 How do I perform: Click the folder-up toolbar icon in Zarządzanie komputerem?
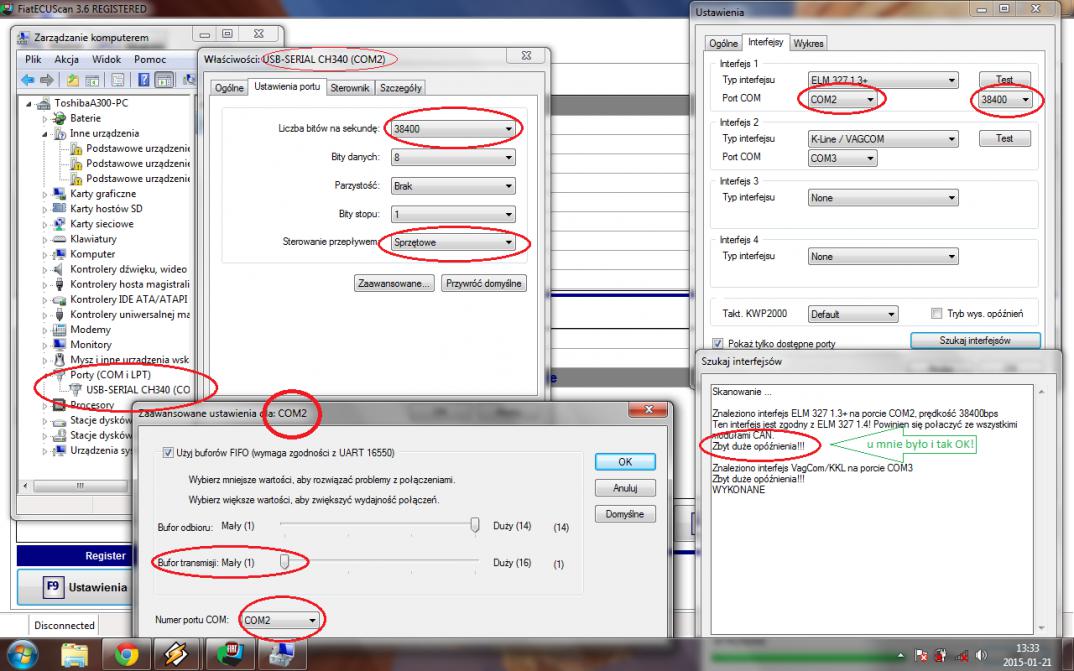pyautogui.click(x=73, y=80)
